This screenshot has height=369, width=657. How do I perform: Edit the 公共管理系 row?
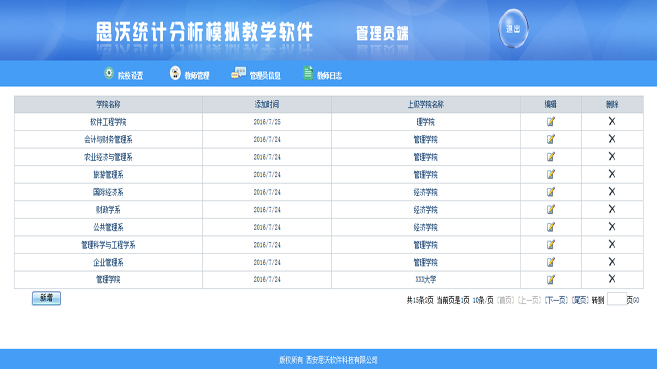pos(551,227)
